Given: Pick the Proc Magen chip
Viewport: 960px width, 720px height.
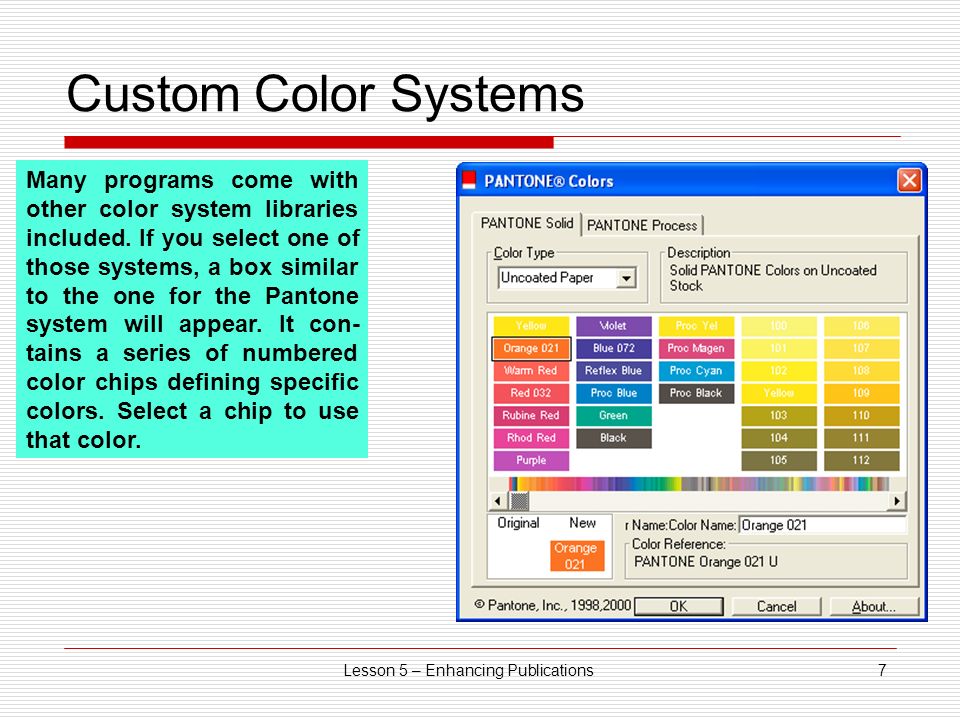Looking at the screenshot, I should coord(696,348).
